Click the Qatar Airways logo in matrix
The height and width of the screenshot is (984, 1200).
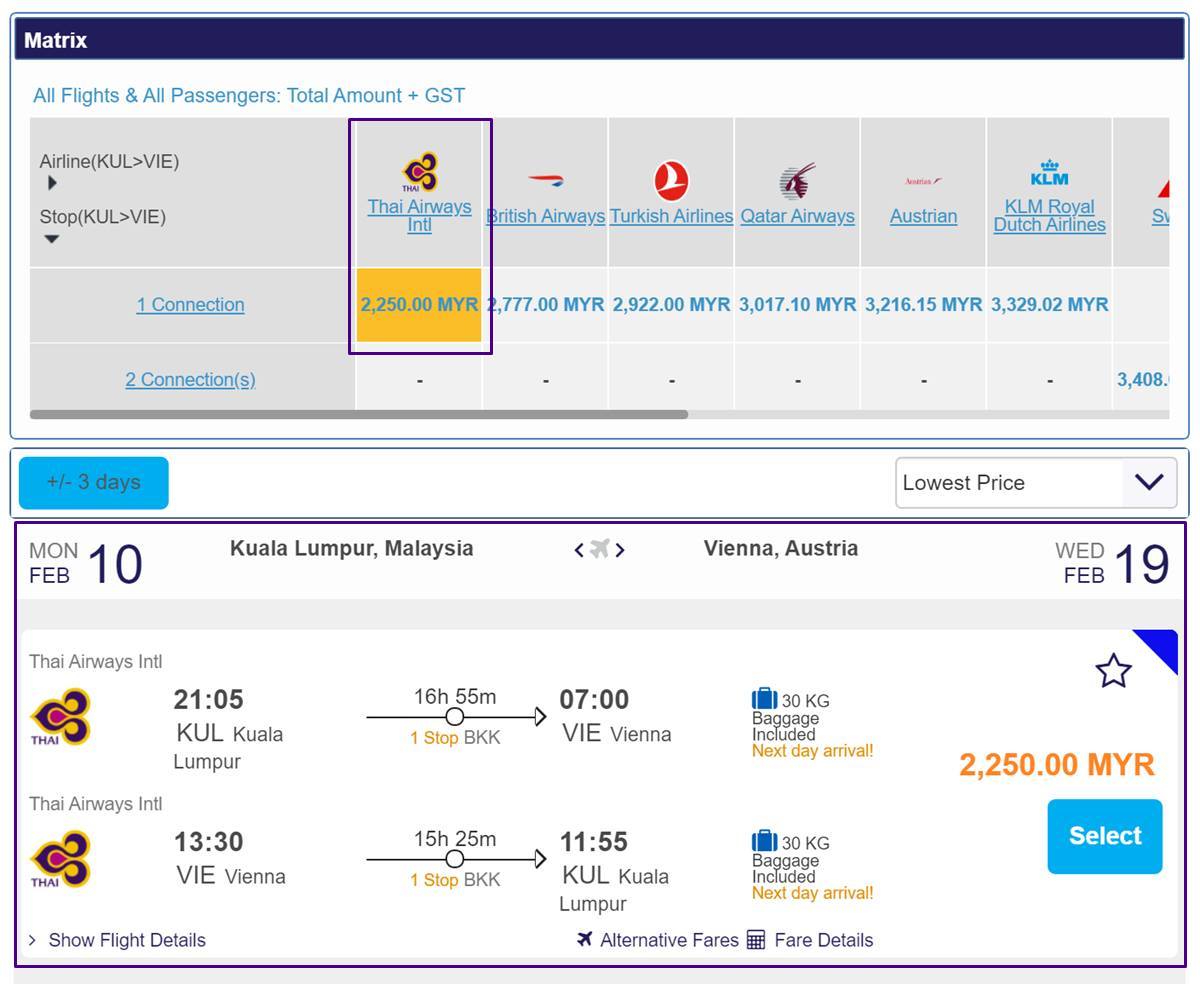pyautogui.click(x=797, y=181)
